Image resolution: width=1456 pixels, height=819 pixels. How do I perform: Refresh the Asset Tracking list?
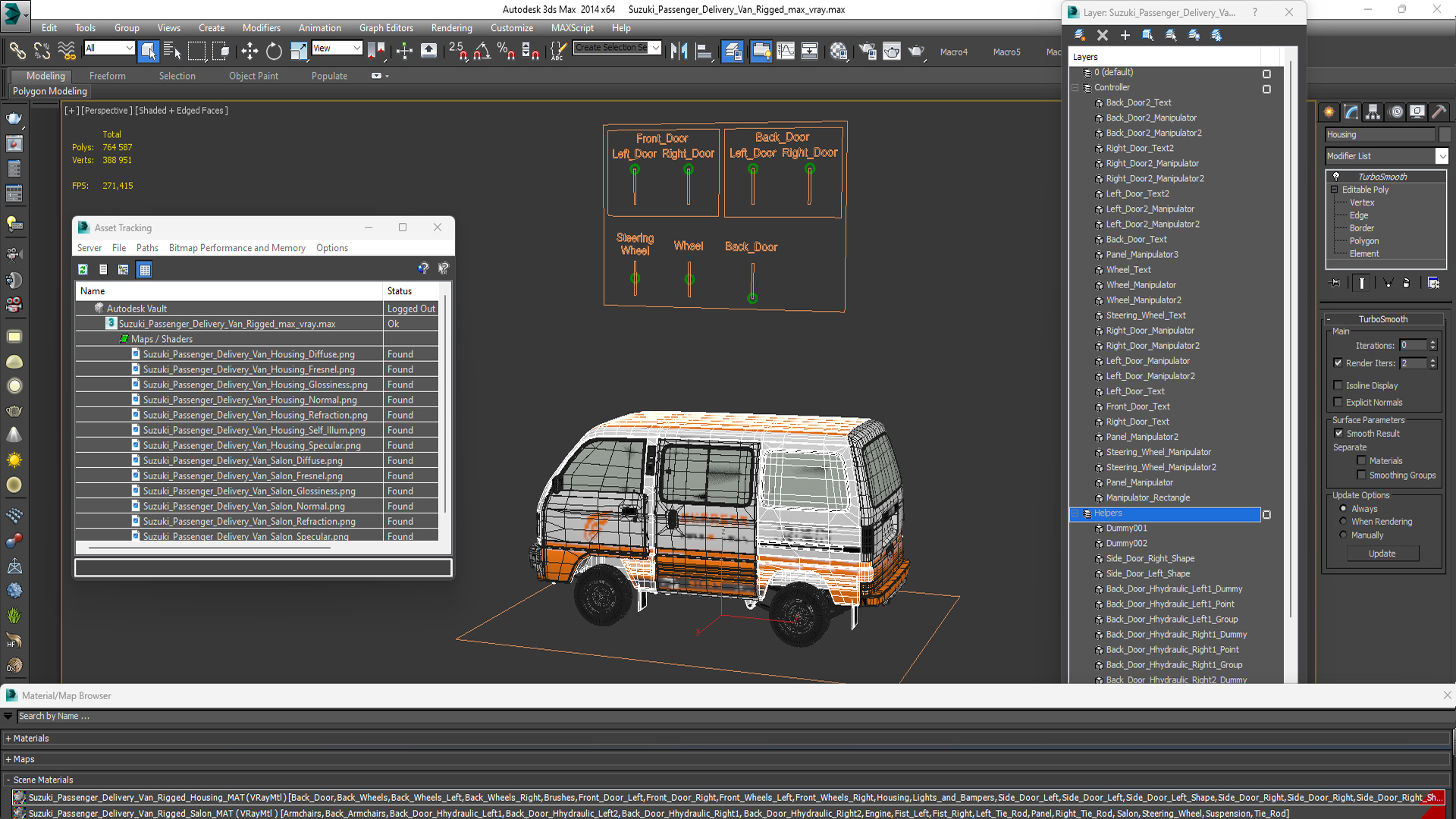[83, 269]
